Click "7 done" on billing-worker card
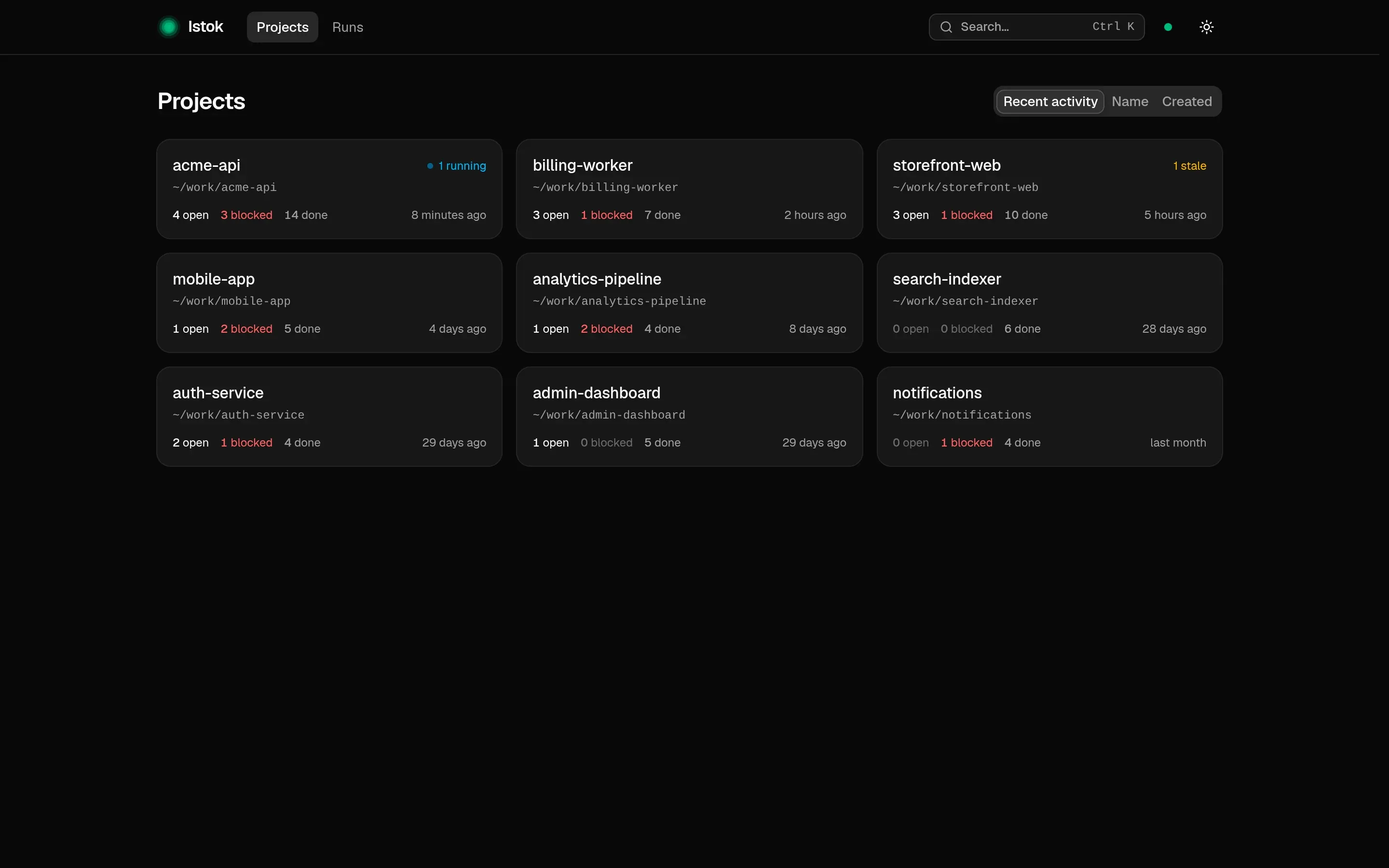 tap(662, 215)
